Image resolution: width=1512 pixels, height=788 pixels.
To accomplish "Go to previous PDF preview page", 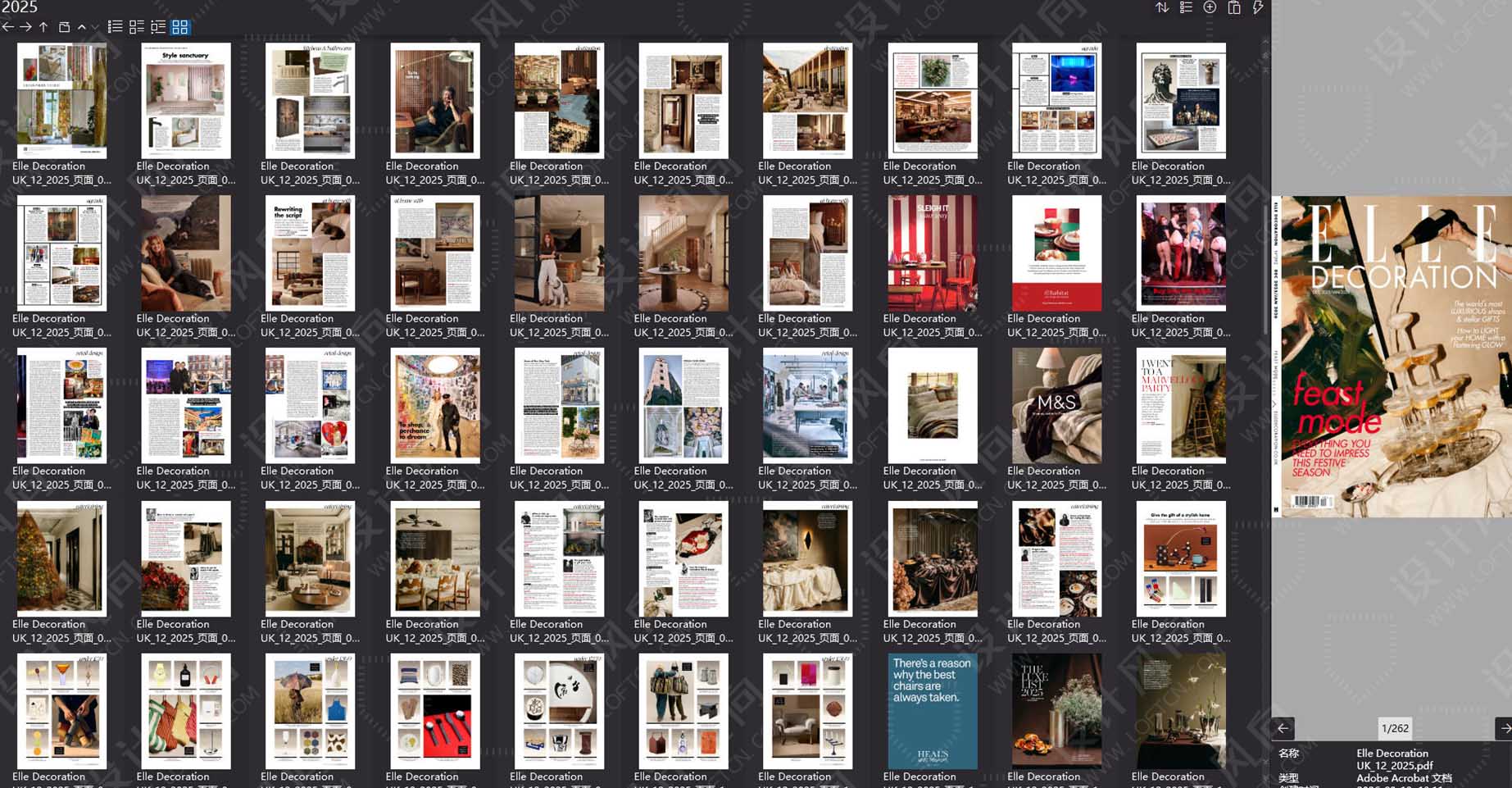I will pos(1283,728).
